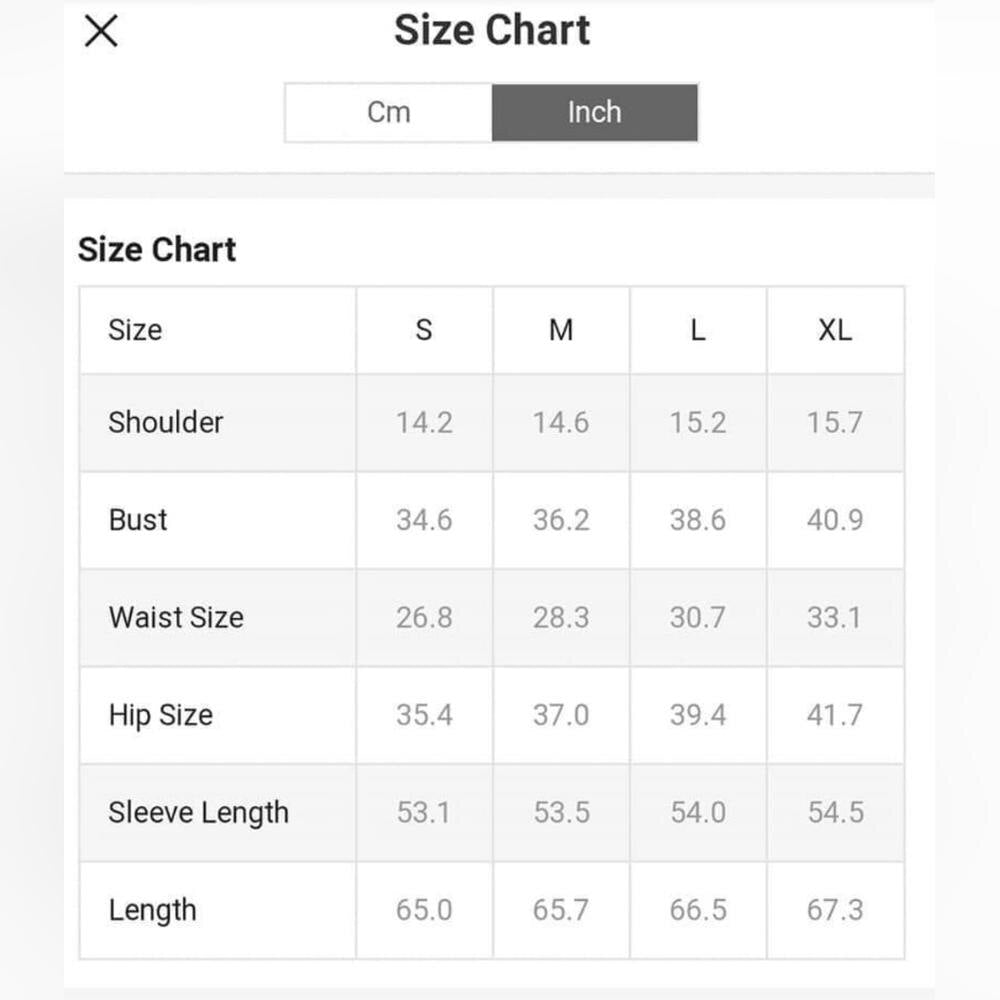Viewport: 1000px width, 1000px height.
Task: Click the 39.4 hip value for L
Action: pos(698,715)
